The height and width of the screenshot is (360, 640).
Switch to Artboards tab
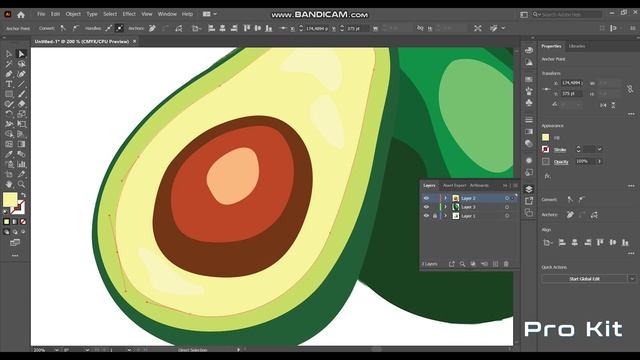tap(479, 185)
